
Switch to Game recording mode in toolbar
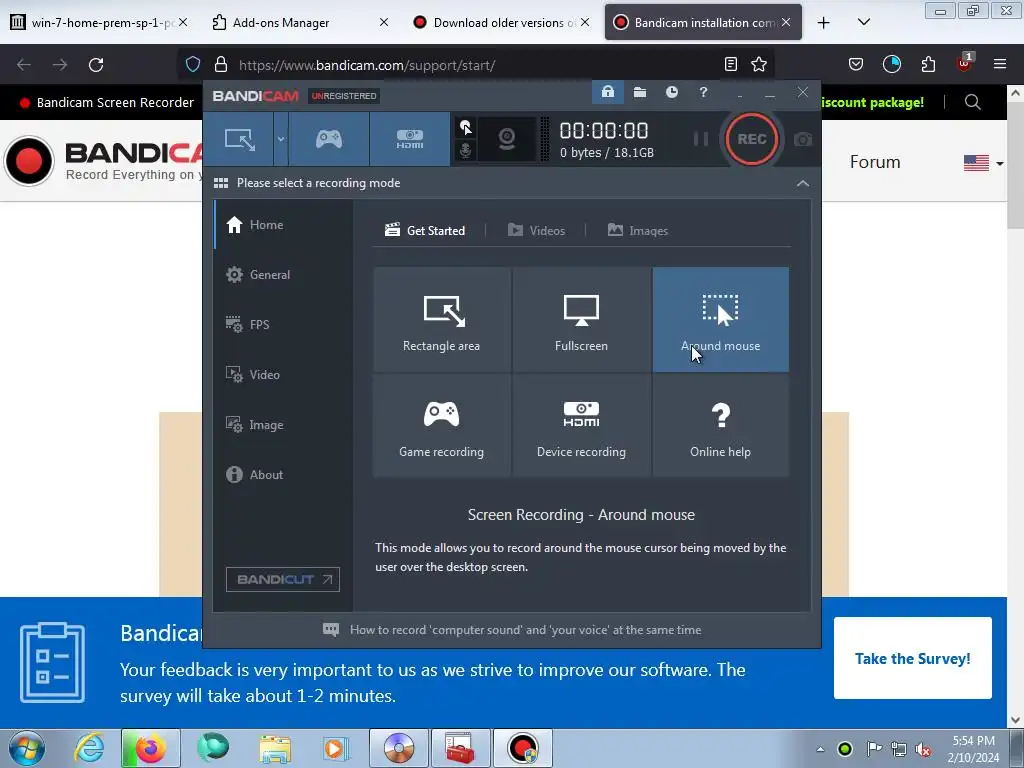[x=328, y=139]
